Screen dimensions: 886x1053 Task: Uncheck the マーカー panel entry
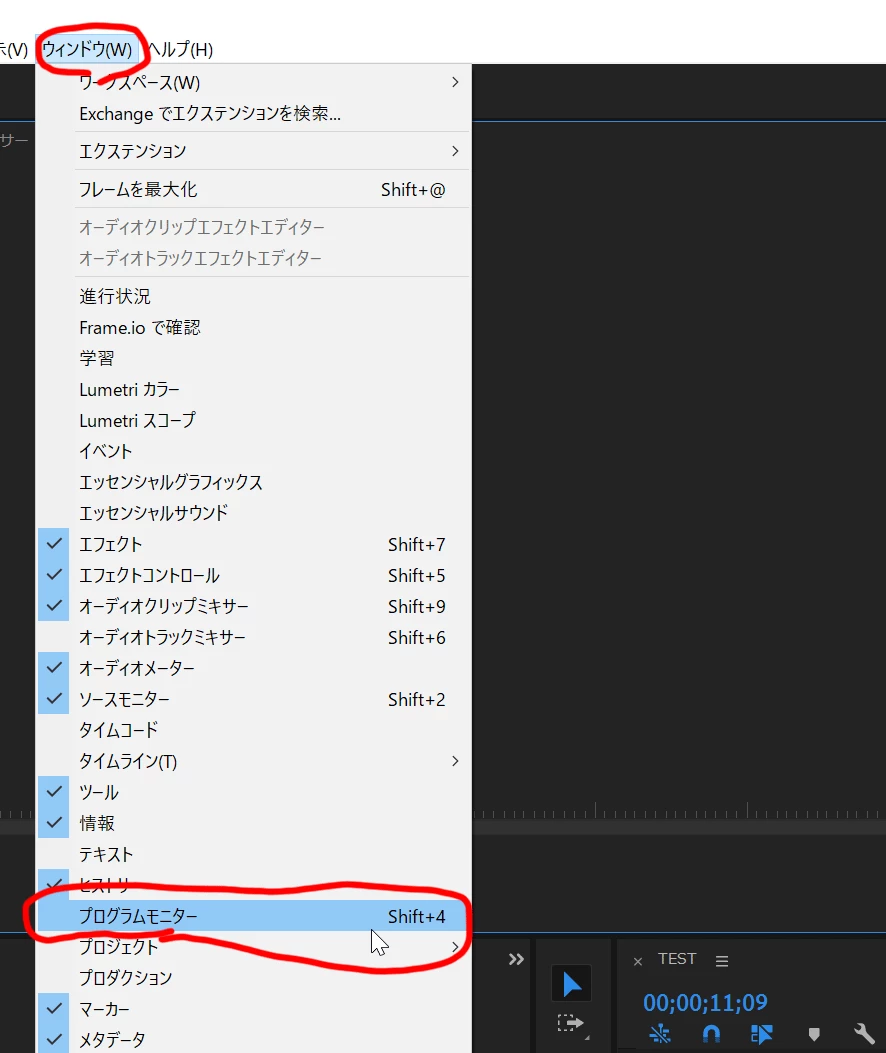pyautogui.click(x=253, y=1009)
